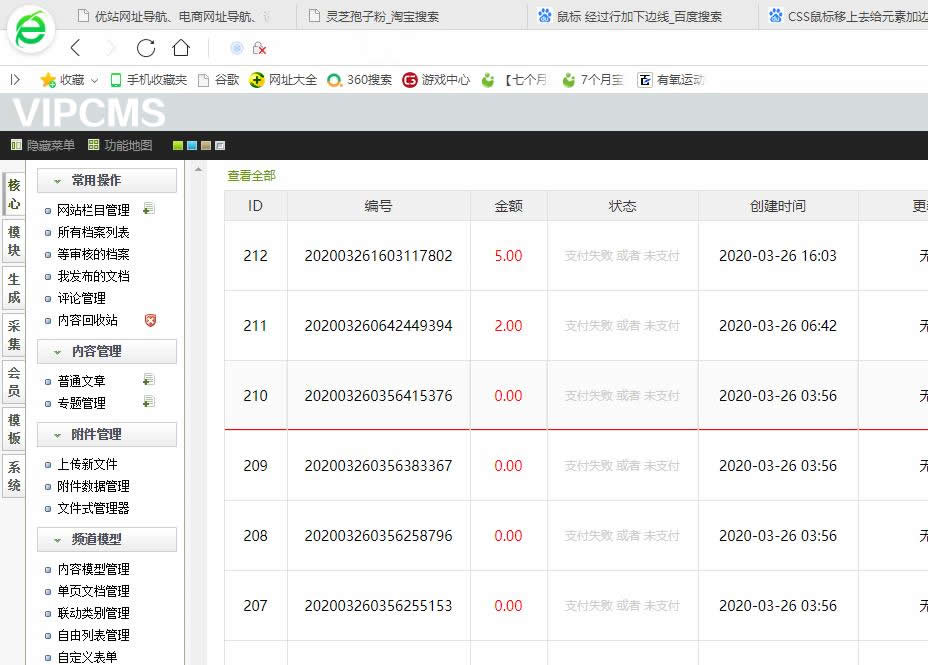Toggle 隐藏菜单 to hide the sidebar menu

42,145
